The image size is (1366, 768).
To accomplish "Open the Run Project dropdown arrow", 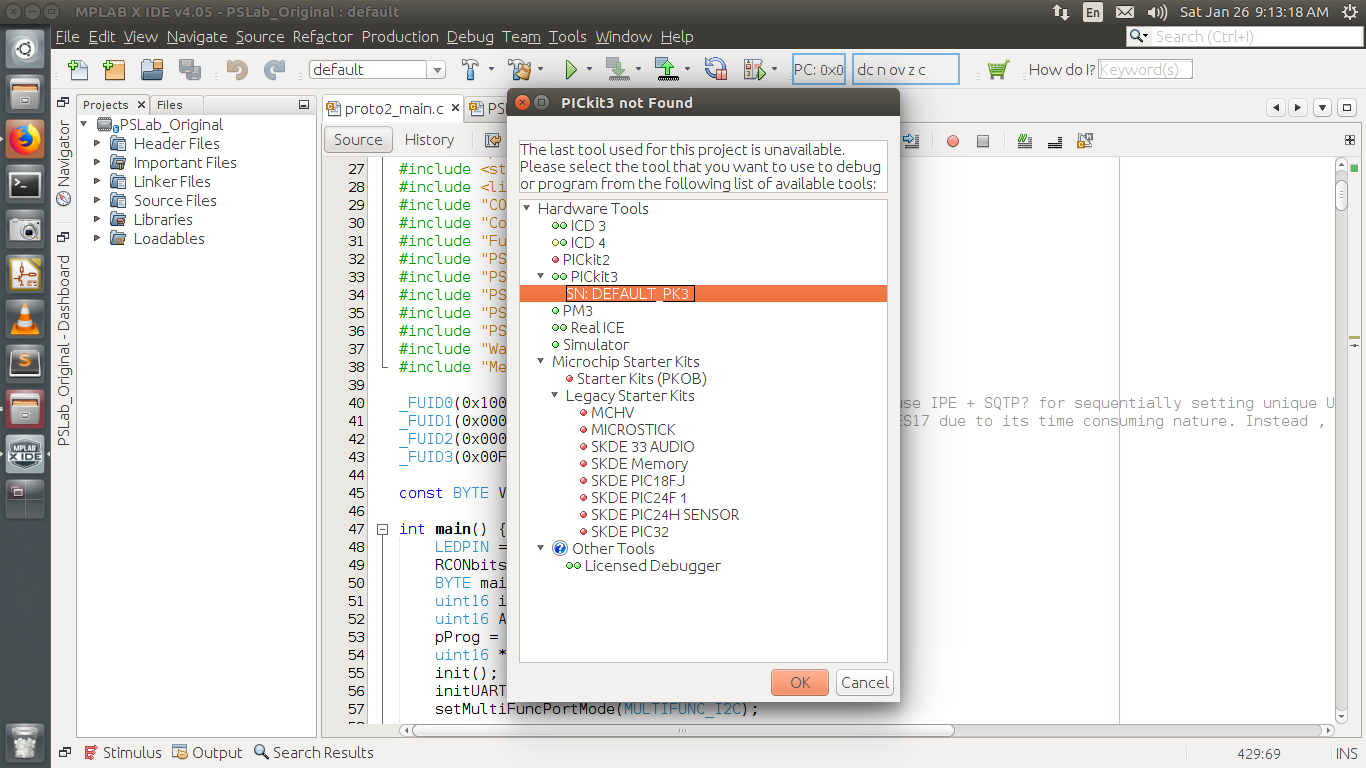I will click(589, 70).
